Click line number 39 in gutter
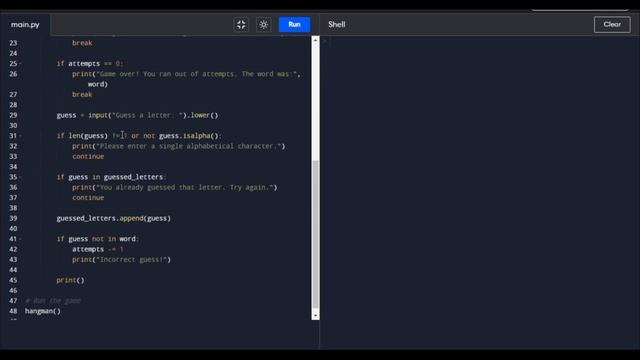The height and width of the screenshot is (360, 640). click(x=13, y=218)
